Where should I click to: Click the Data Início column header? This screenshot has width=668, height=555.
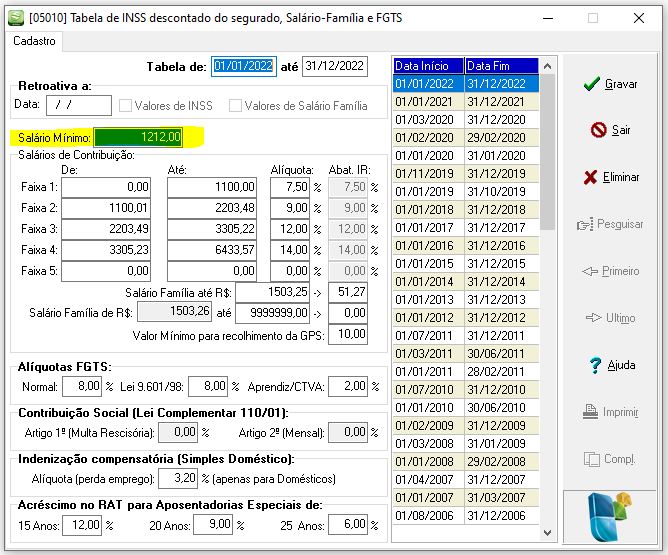point(428,66)
